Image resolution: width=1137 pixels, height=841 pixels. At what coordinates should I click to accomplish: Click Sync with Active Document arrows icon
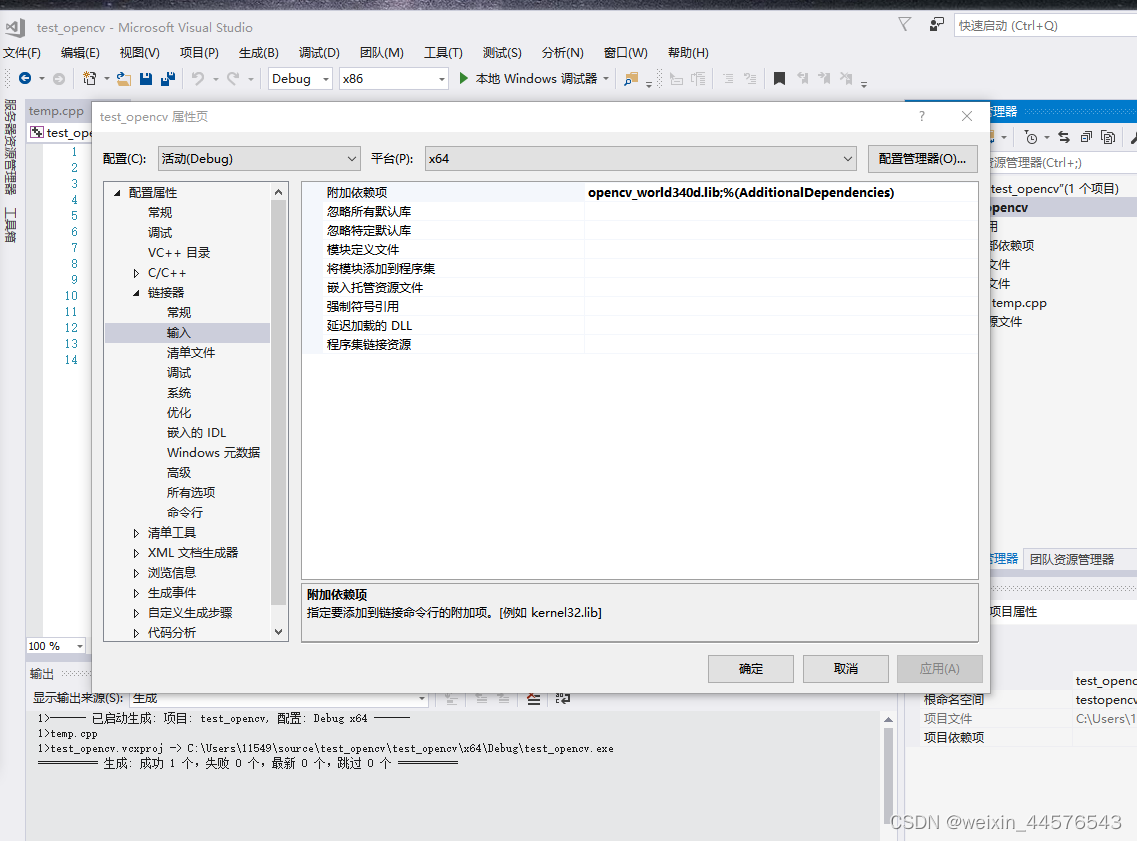(x=1064, y=137)
